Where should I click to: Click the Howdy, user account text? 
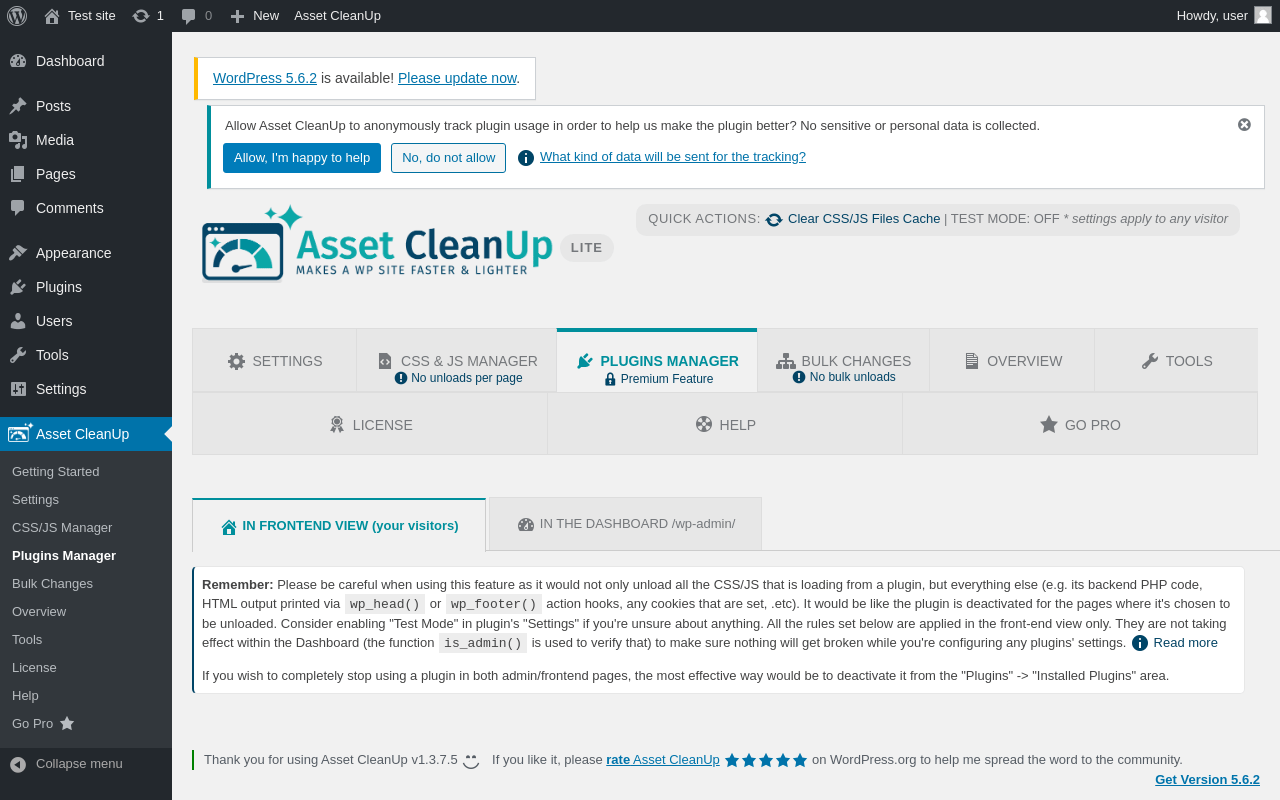[1212, 16]
